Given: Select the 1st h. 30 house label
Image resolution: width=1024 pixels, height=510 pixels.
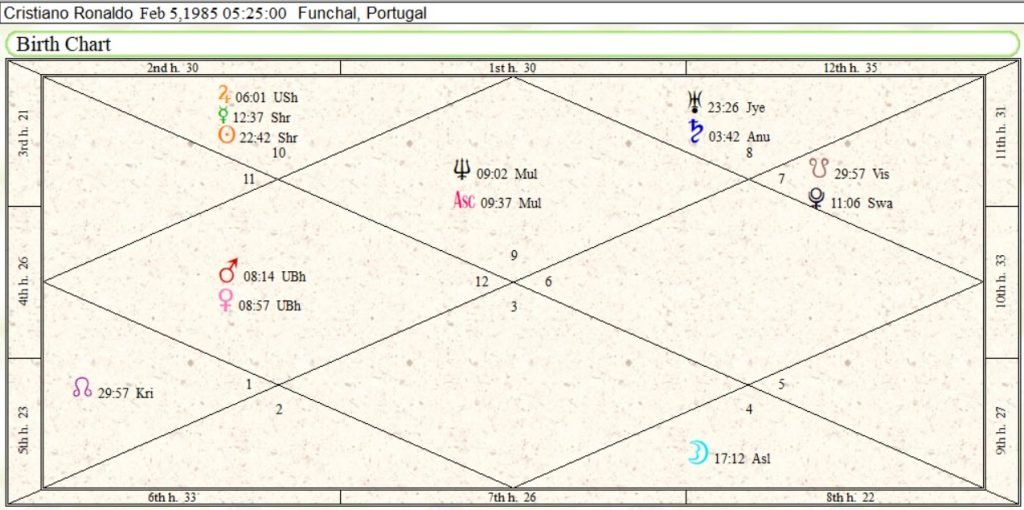Looking at the screenshot, I should [512, 67].
